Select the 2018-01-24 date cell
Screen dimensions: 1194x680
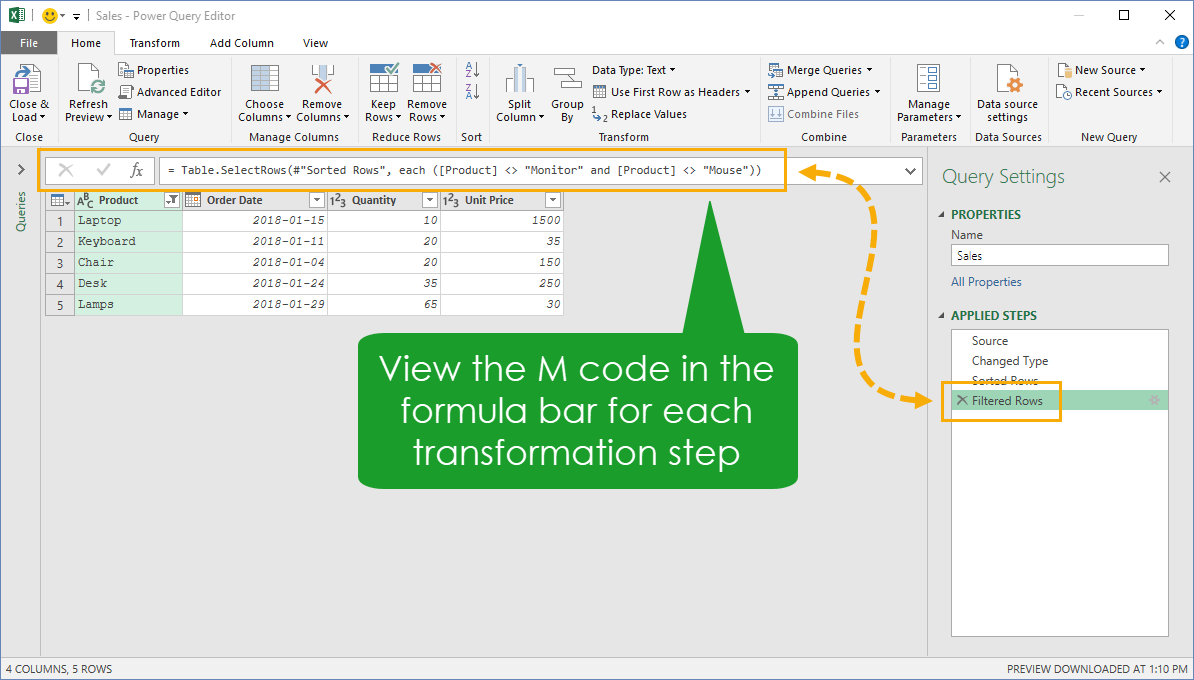(255, 283)
